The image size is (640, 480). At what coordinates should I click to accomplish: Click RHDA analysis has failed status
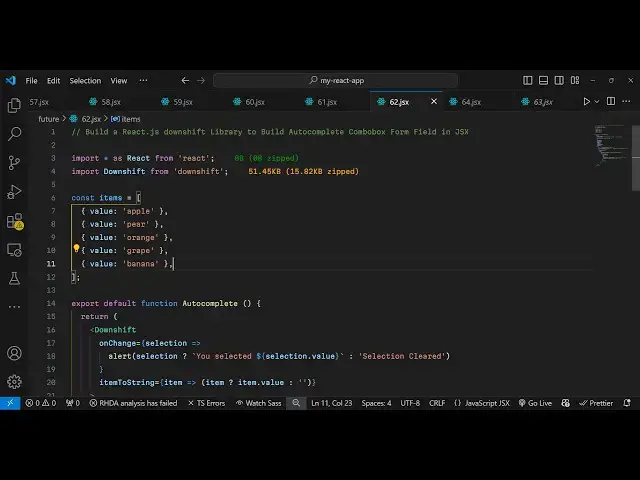coord(133,403)
